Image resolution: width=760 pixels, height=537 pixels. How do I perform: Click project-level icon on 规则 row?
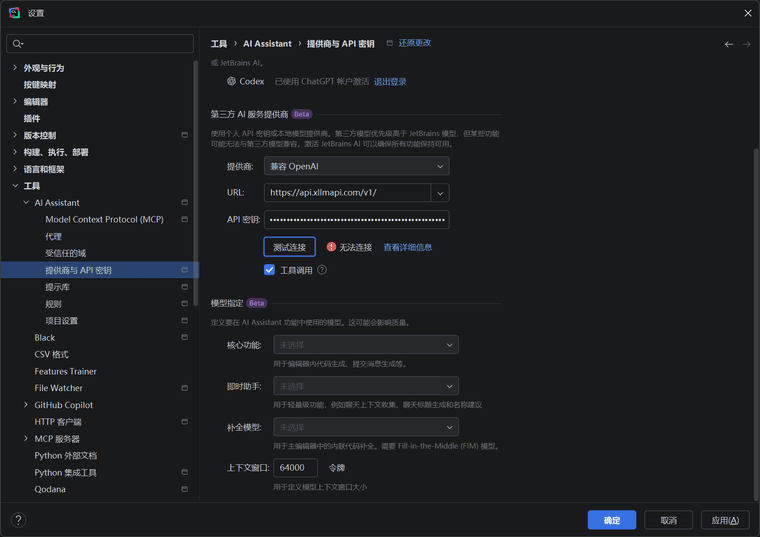click(x=185, y=304)
